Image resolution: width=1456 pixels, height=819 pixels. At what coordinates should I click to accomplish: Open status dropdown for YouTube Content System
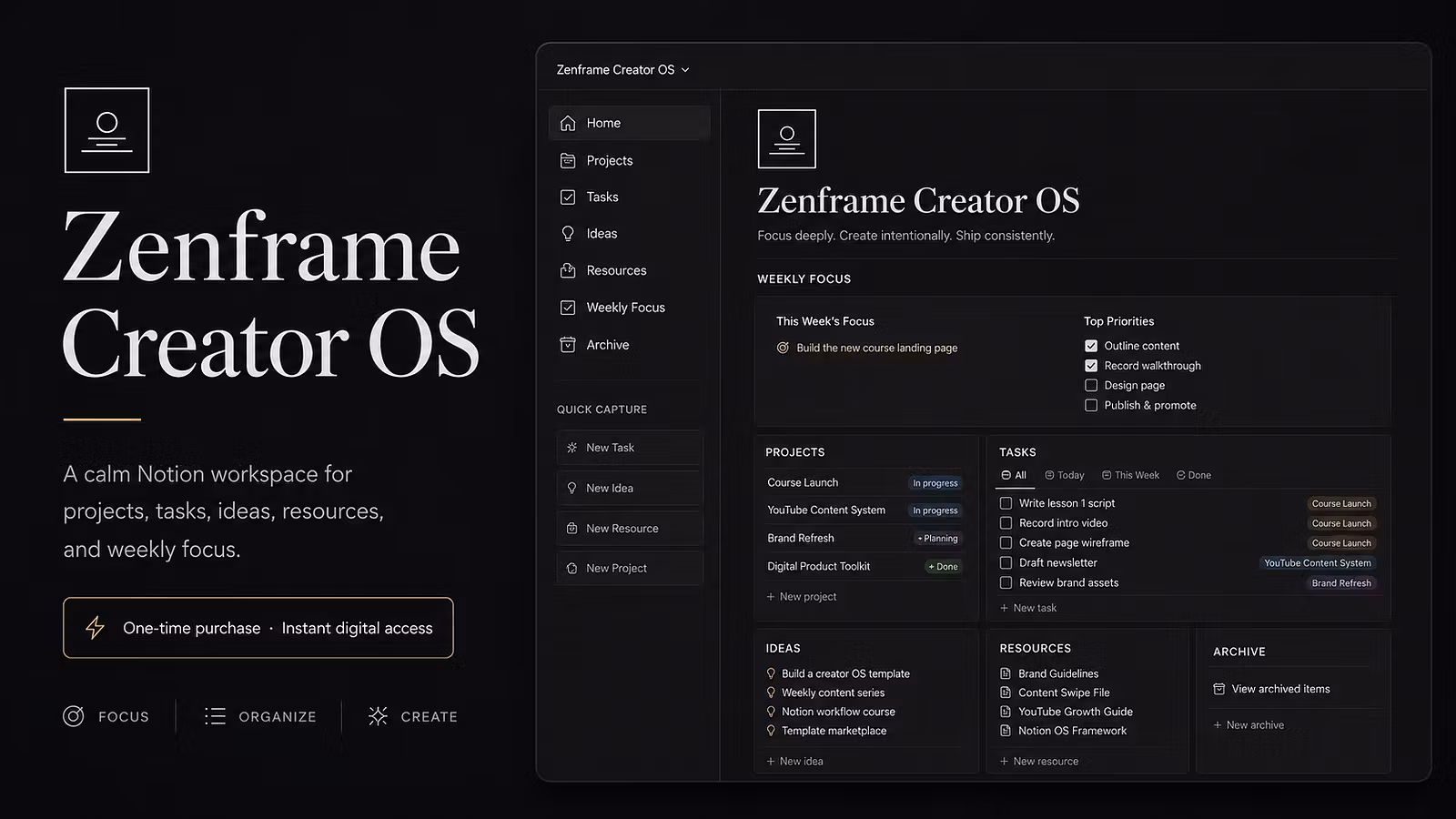935,511
